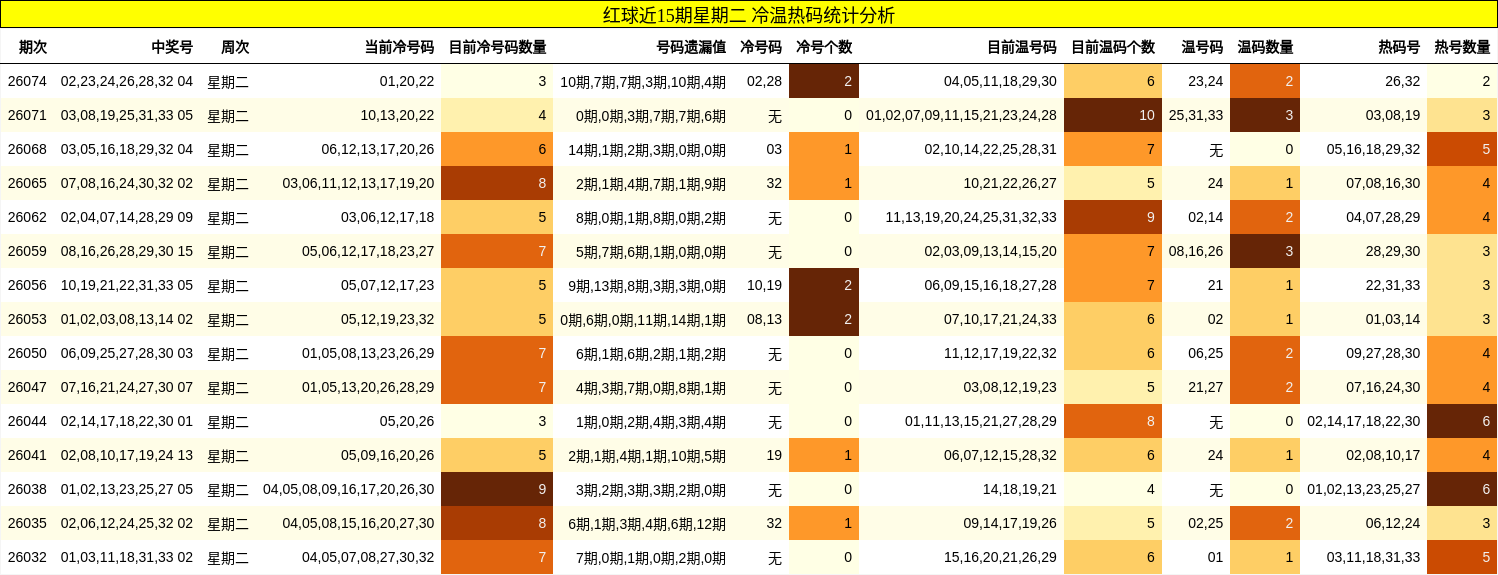Click hot numbers cell 02,14,17,18,22,30
This screenshot has width=1498, height=575.
[1364, 421]
